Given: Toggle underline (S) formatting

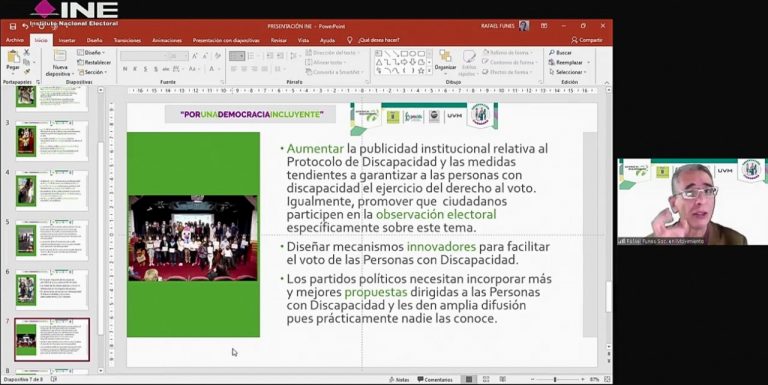Looking at the screenshot, I should [145, 69].
